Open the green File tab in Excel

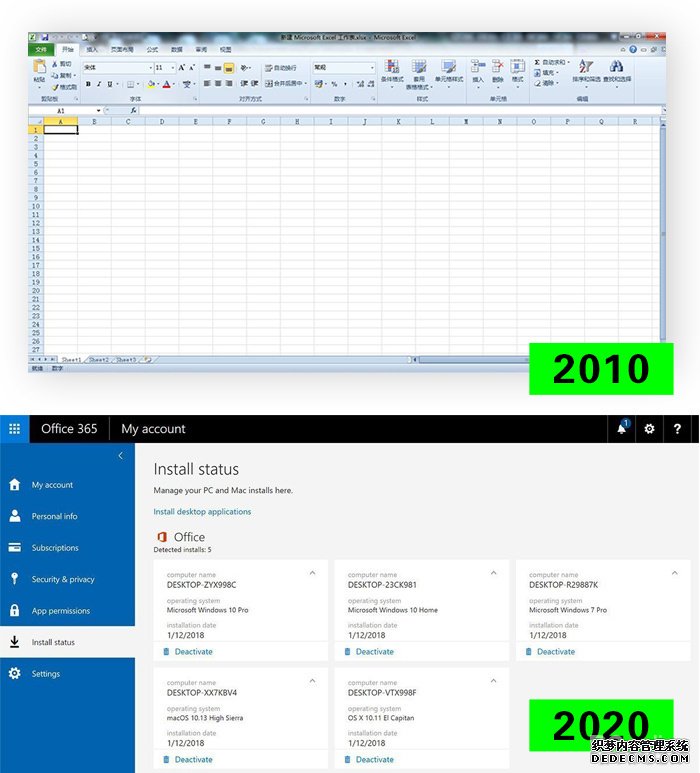41,50
